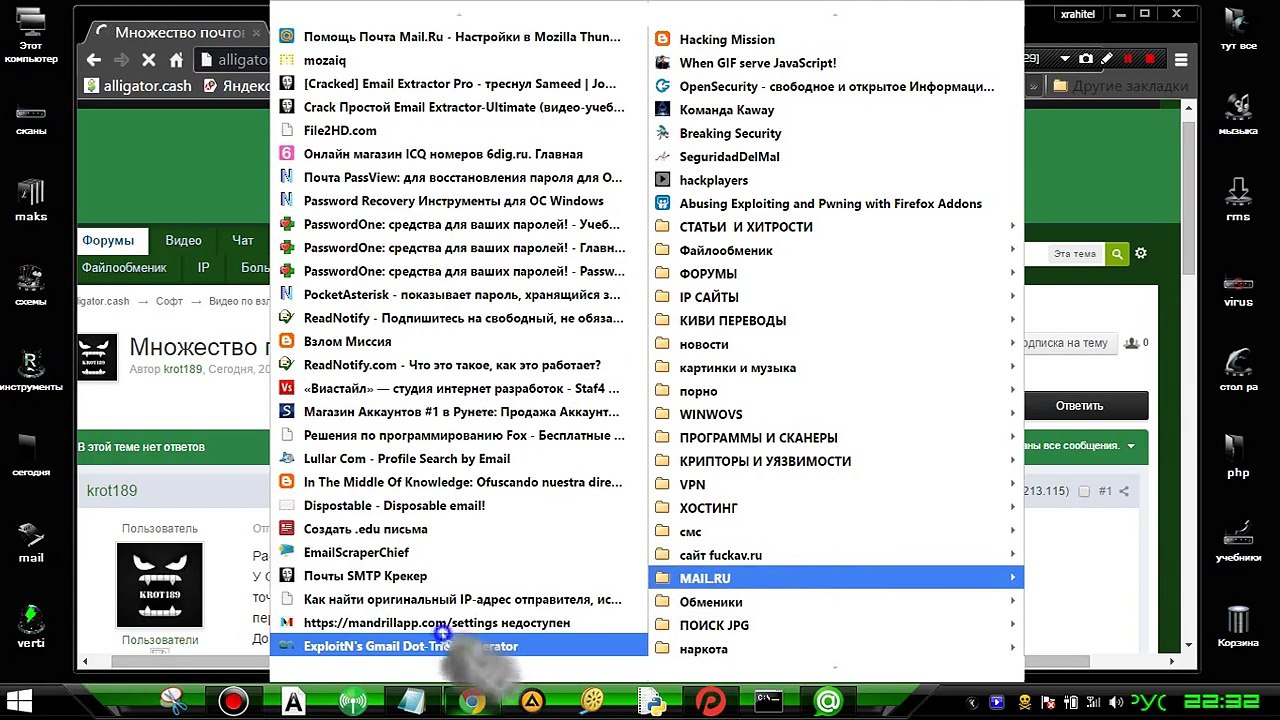Open the AIMP player on the taskbar
Viewport: 1280px width, 720px height.
[532, 701]
